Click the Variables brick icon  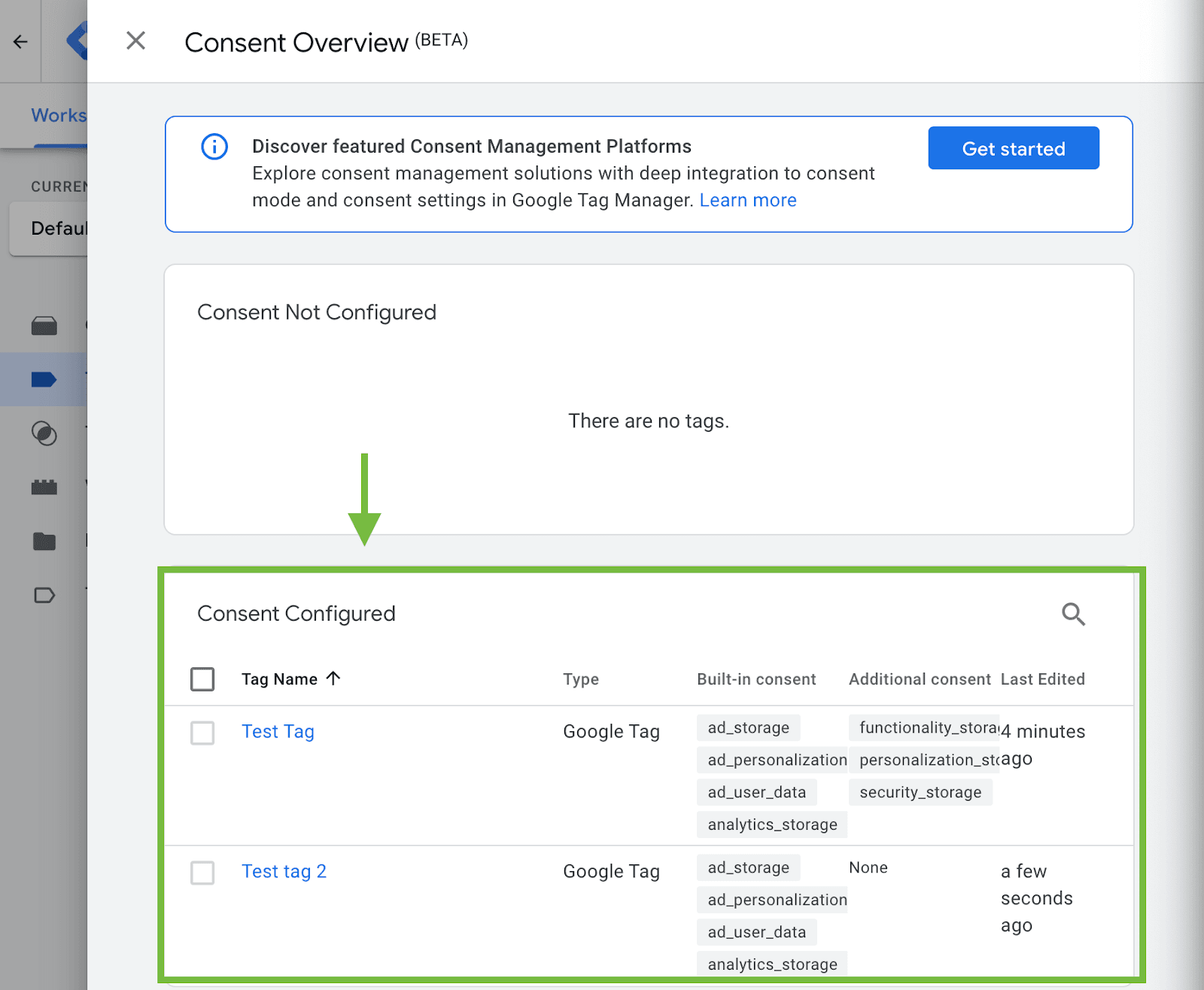click(x=44, y=487)
